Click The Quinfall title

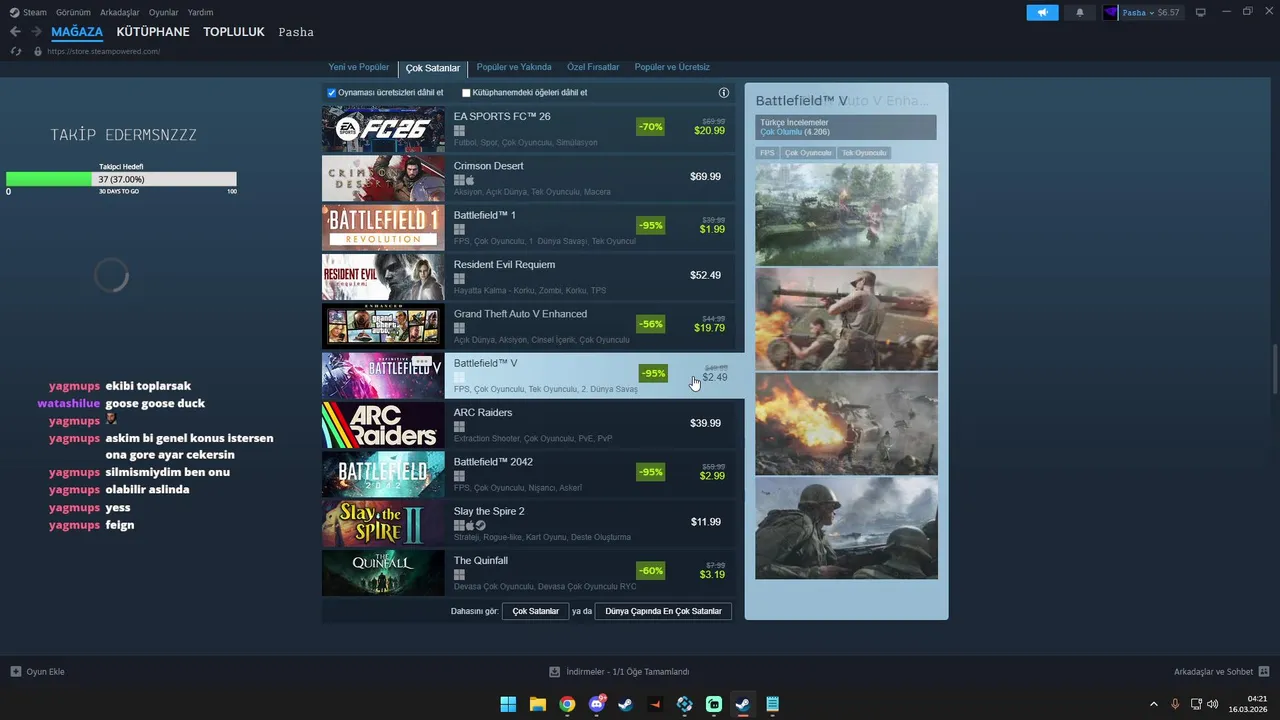click(481, 561)
